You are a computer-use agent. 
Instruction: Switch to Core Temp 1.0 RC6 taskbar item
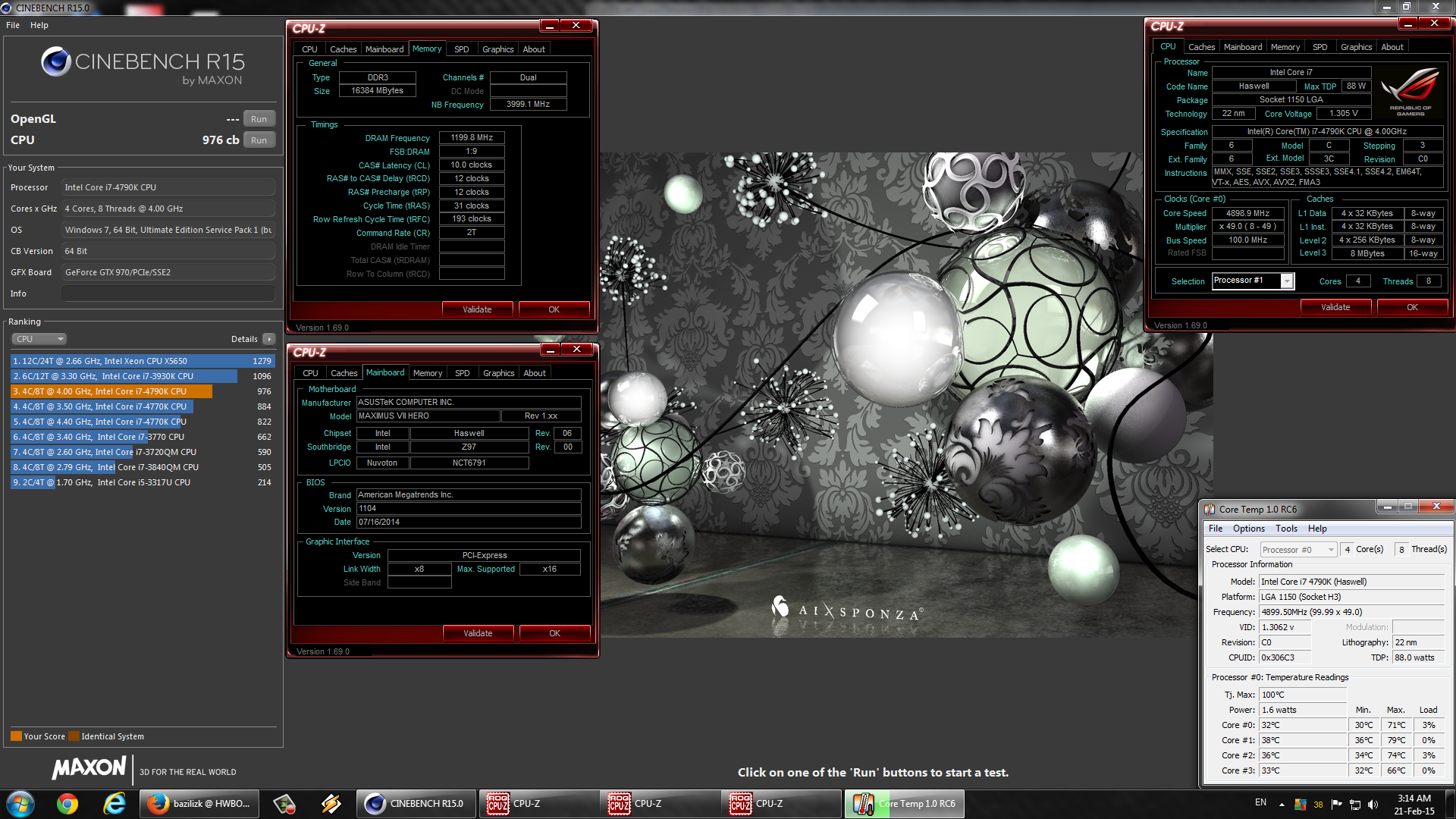coord(905,804)
